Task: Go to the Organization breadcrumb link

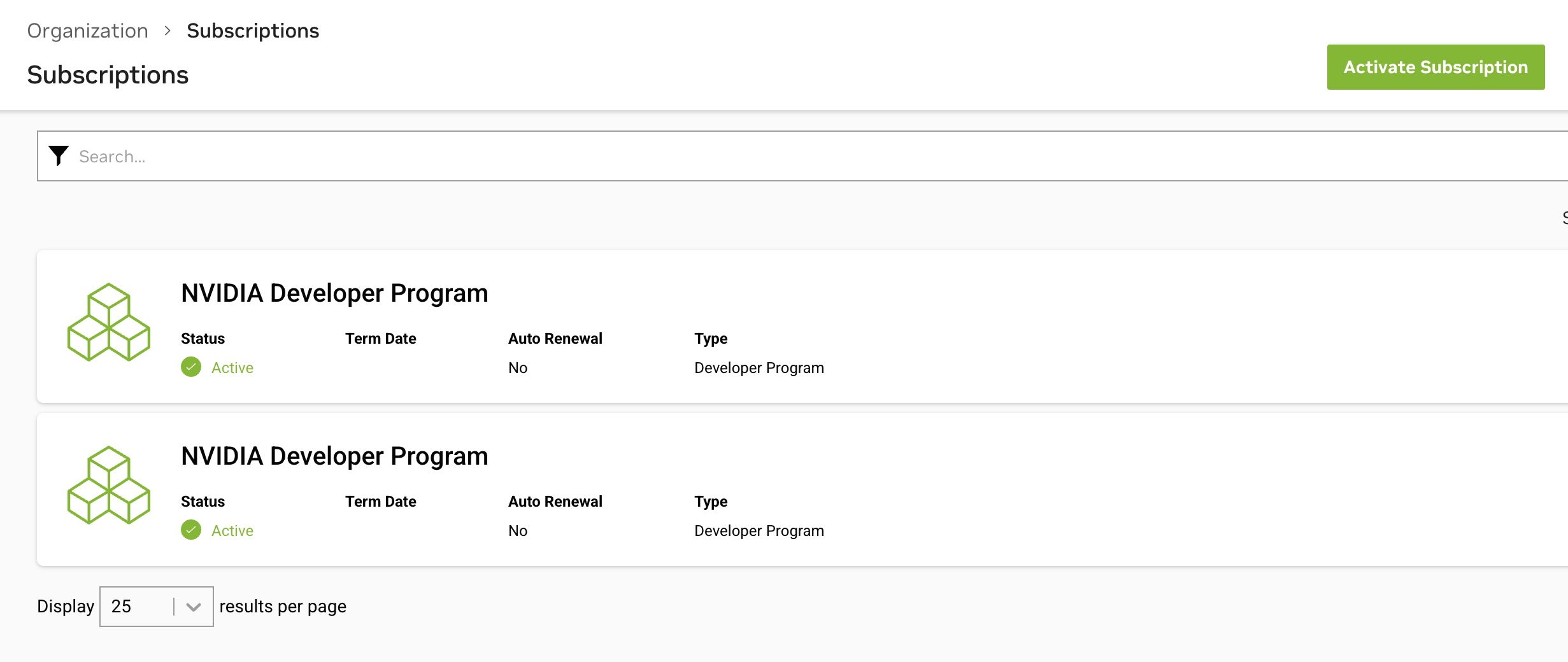Action: click(x=87, y=31)
